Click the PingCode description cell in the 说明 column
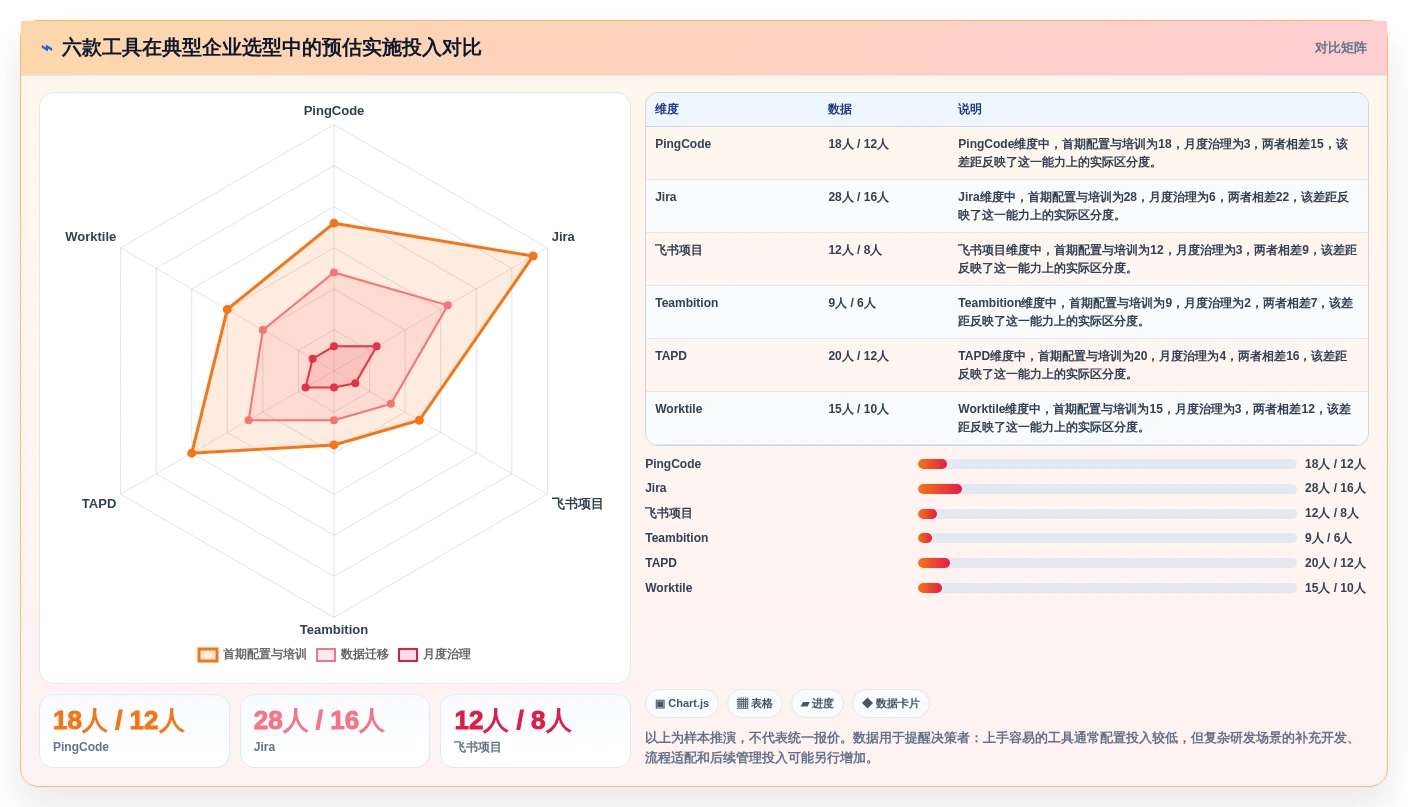The image size is (1408, 807). (x=1157, y=153)
